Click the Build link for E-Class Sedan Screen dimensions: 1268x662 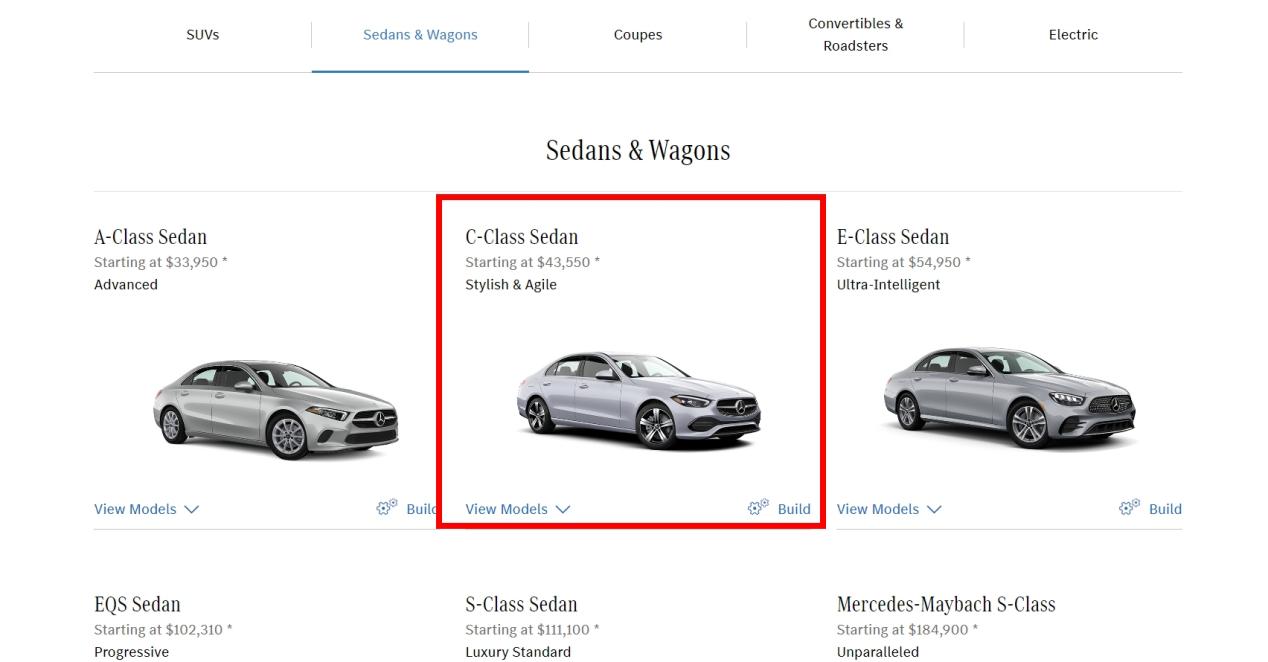click(1165, 509)
